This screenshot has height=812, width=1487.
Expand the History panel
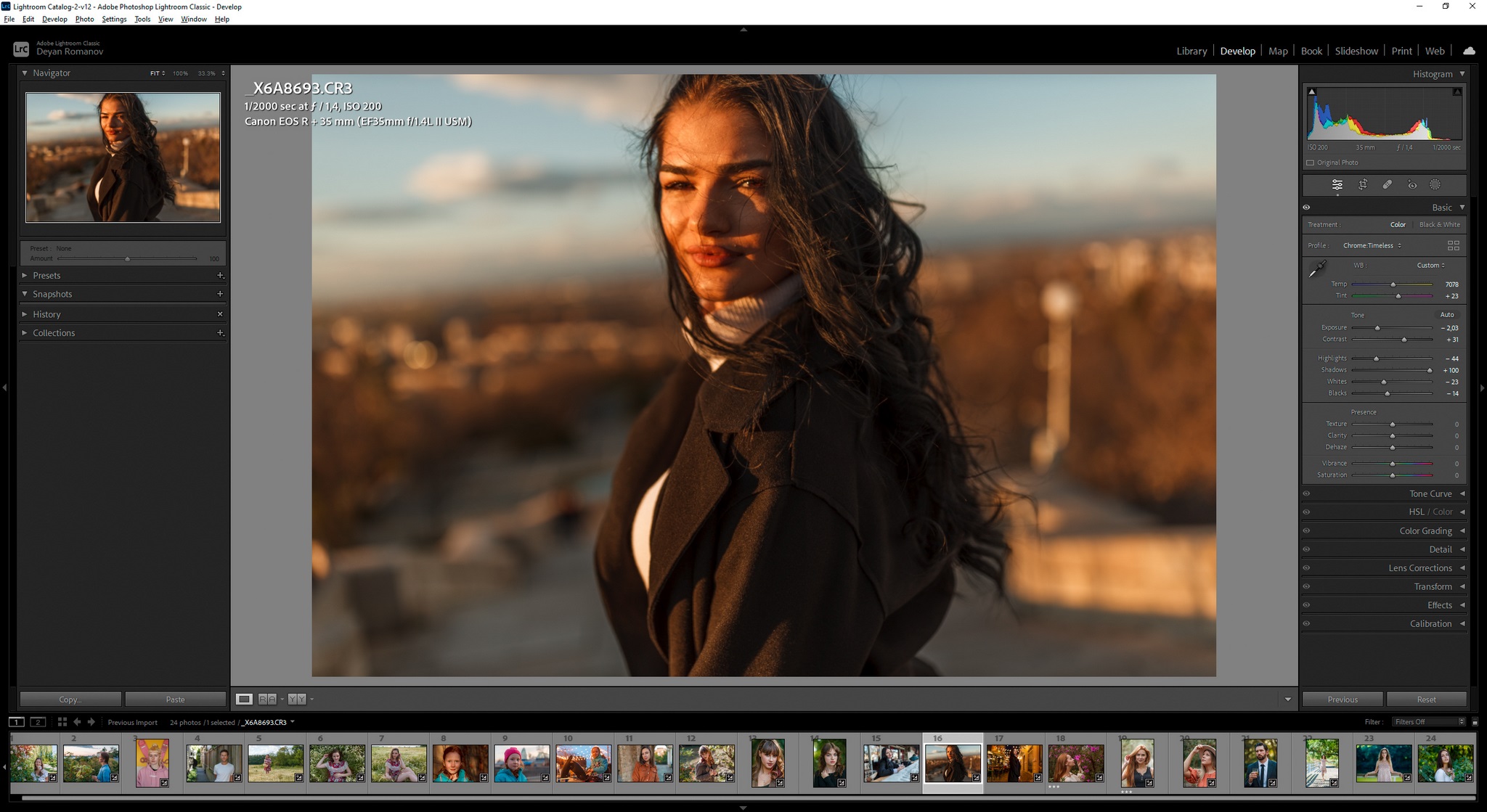(46, 314)
